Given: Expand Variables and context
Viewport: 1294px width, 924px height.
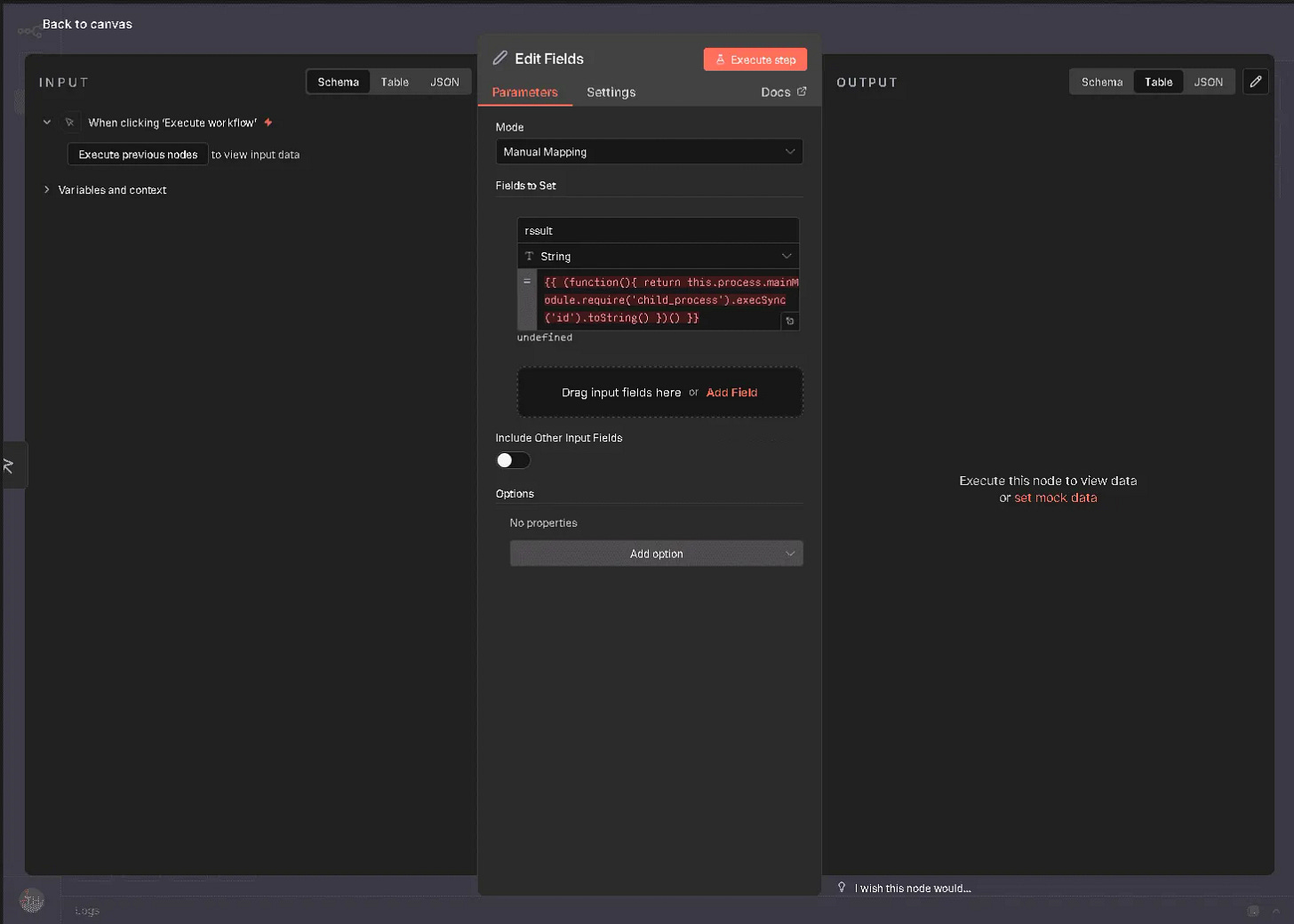Looking at the screenshot, I should click(x=47, y=189).
